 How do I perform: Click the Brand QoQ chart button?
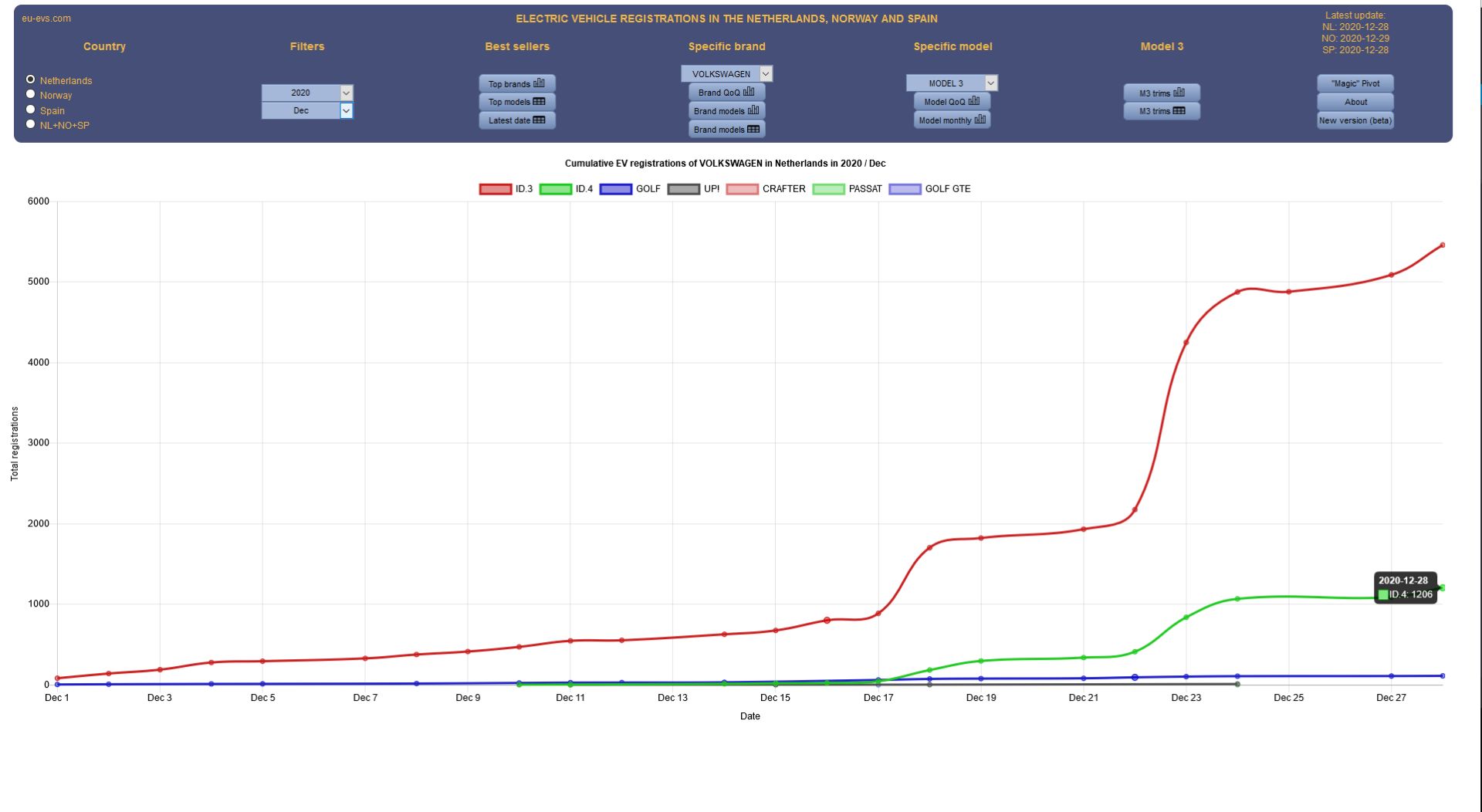point(726,93)
